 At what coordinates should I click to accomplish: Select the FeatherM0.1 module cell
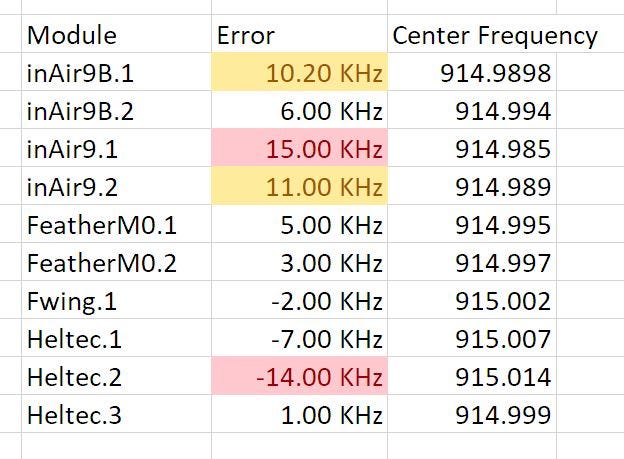[116, 224]
